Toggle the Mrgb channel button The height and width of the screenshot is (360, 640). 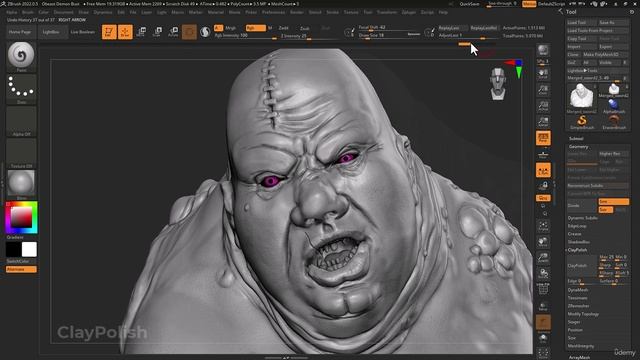click(231, 28)
